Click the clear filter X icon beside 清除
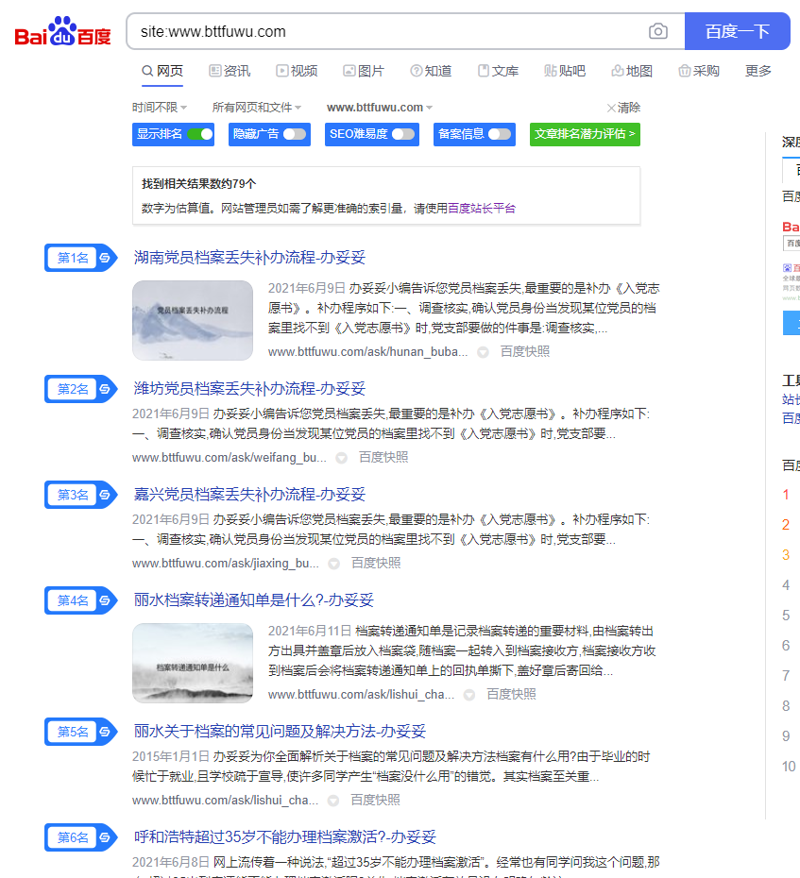Image resolution: width=800 pixels, height=878 pixels. coord(611,108)
